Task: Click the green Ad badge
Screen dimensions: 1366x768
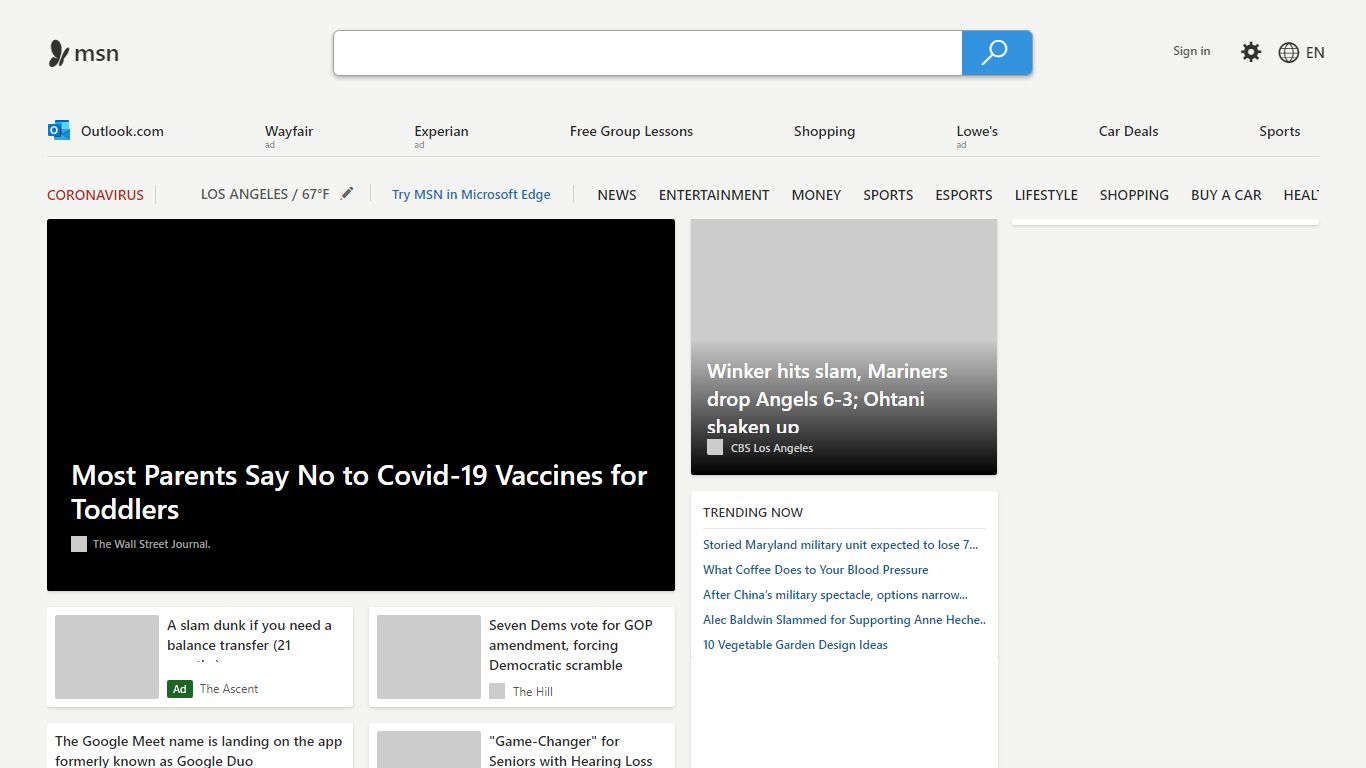Action: [x=180, y=689]
